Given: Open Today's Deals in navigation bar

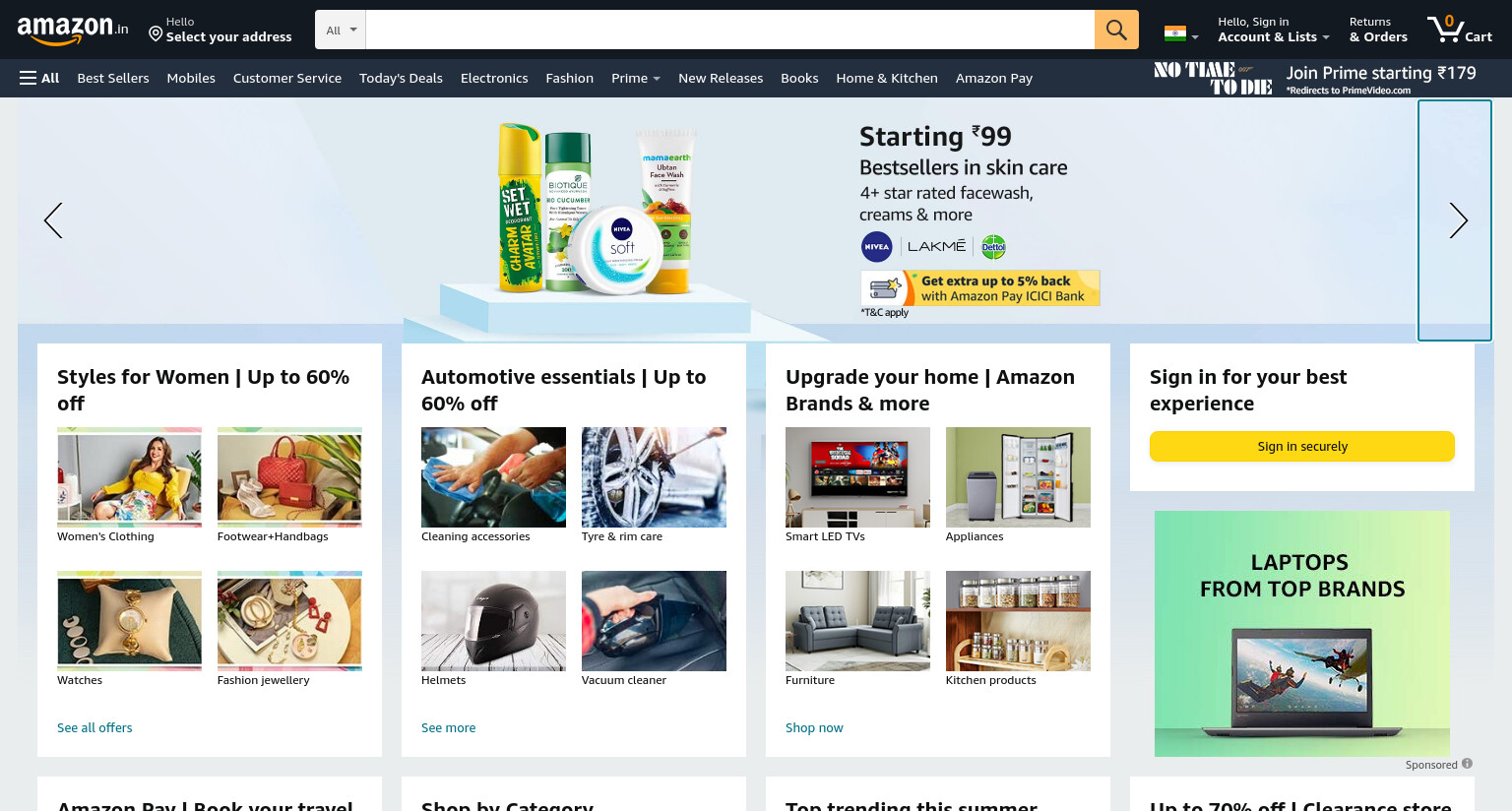Looking at the screenshot, I should [x=401, y=78].
